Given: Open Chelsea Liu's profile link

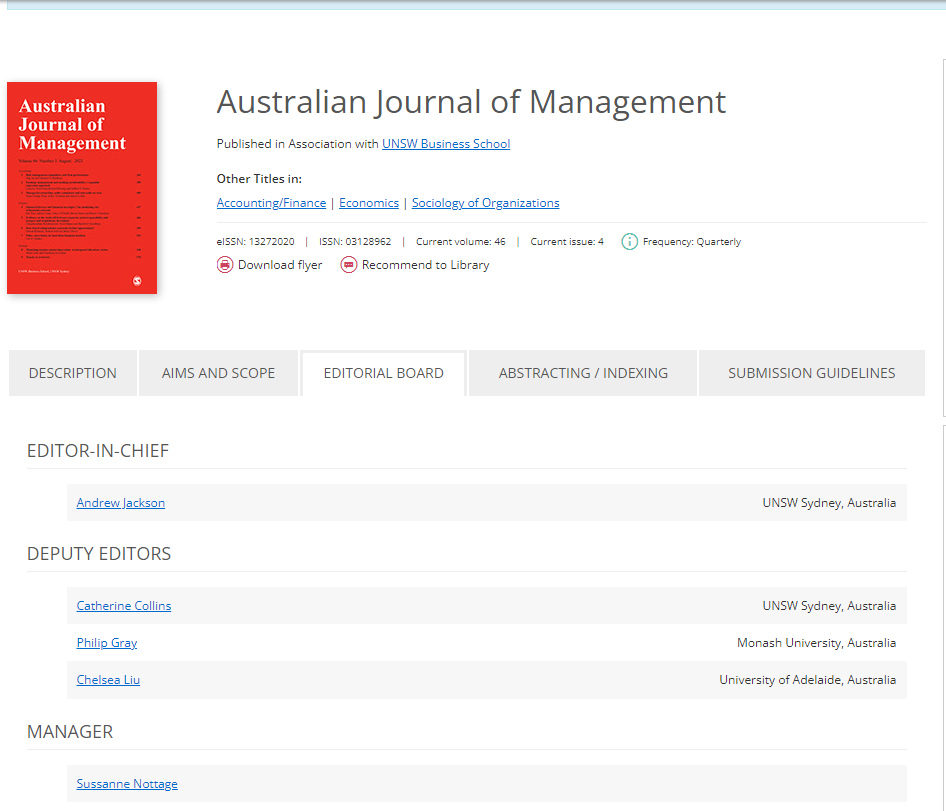Looking at the screenshot, I should click(108, 679).
